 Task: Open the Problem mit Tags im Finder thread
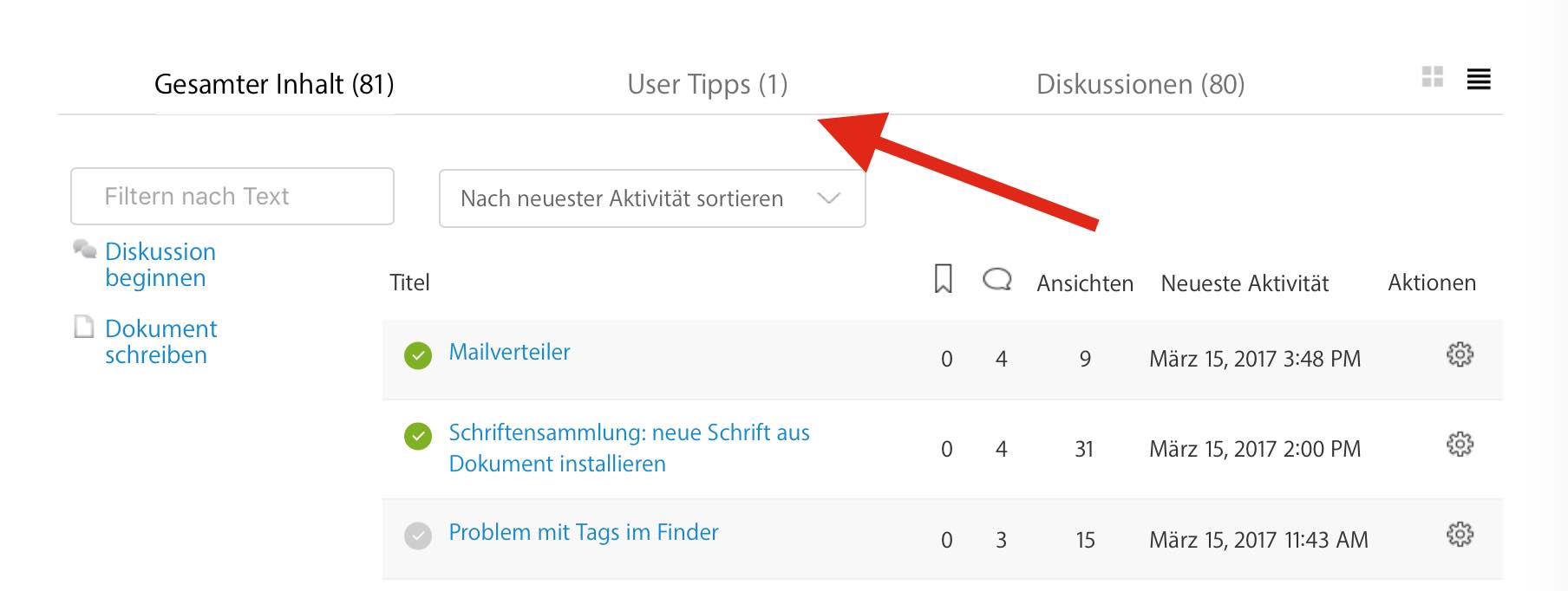tap(583, 532)
